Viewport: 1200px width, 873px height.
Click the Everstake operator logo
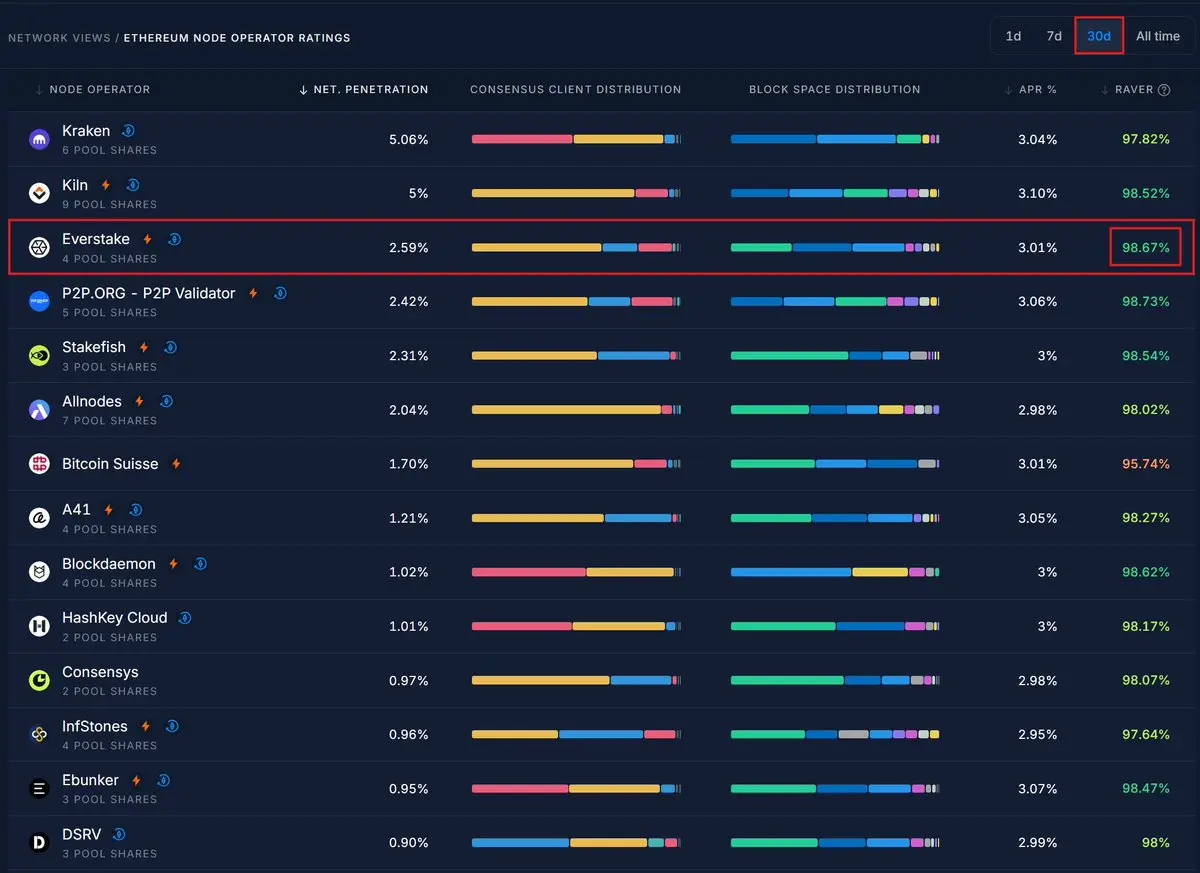[x=39, y=247]
